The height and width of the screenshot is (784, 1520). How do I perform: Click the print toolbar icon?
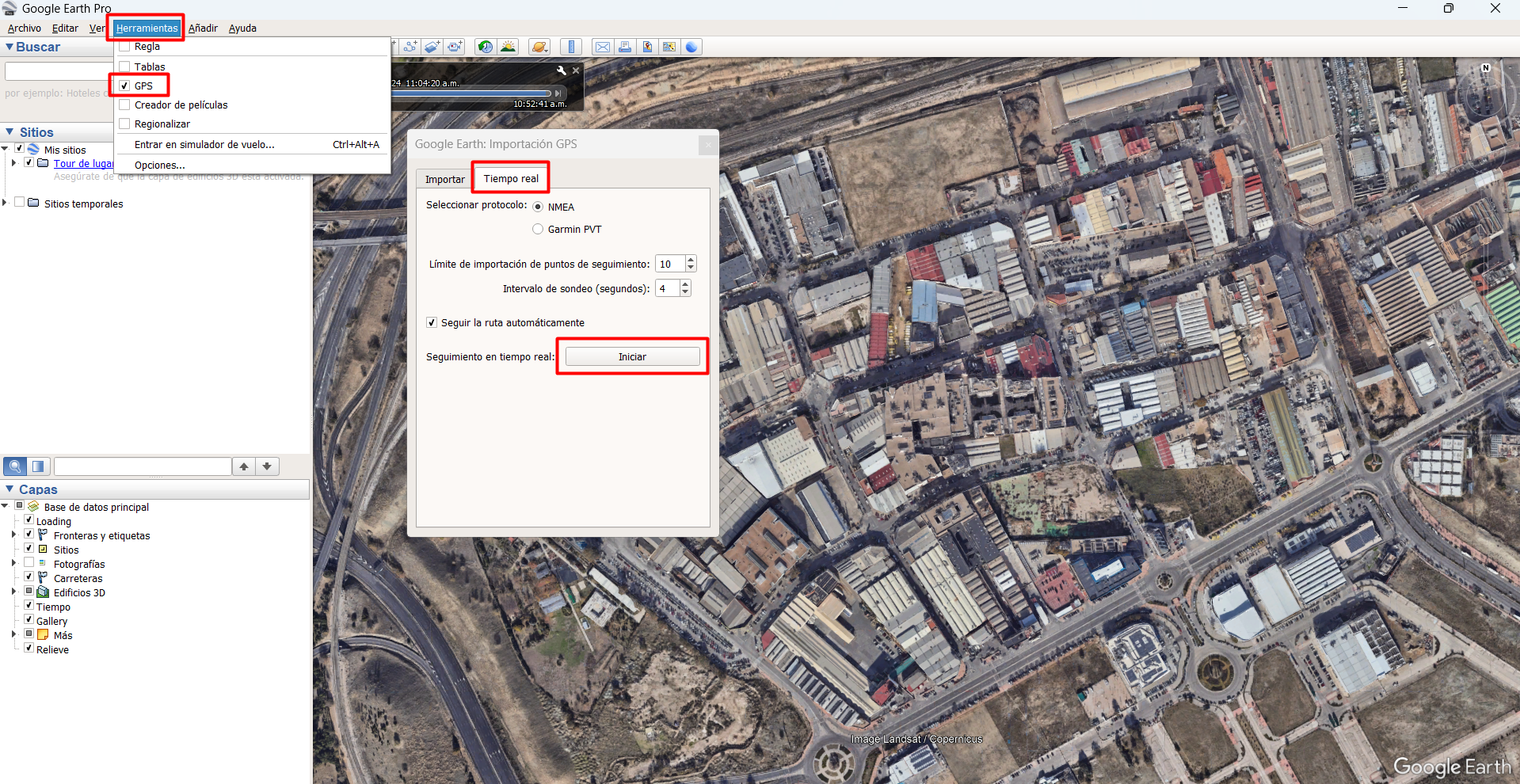pos(625,47)
